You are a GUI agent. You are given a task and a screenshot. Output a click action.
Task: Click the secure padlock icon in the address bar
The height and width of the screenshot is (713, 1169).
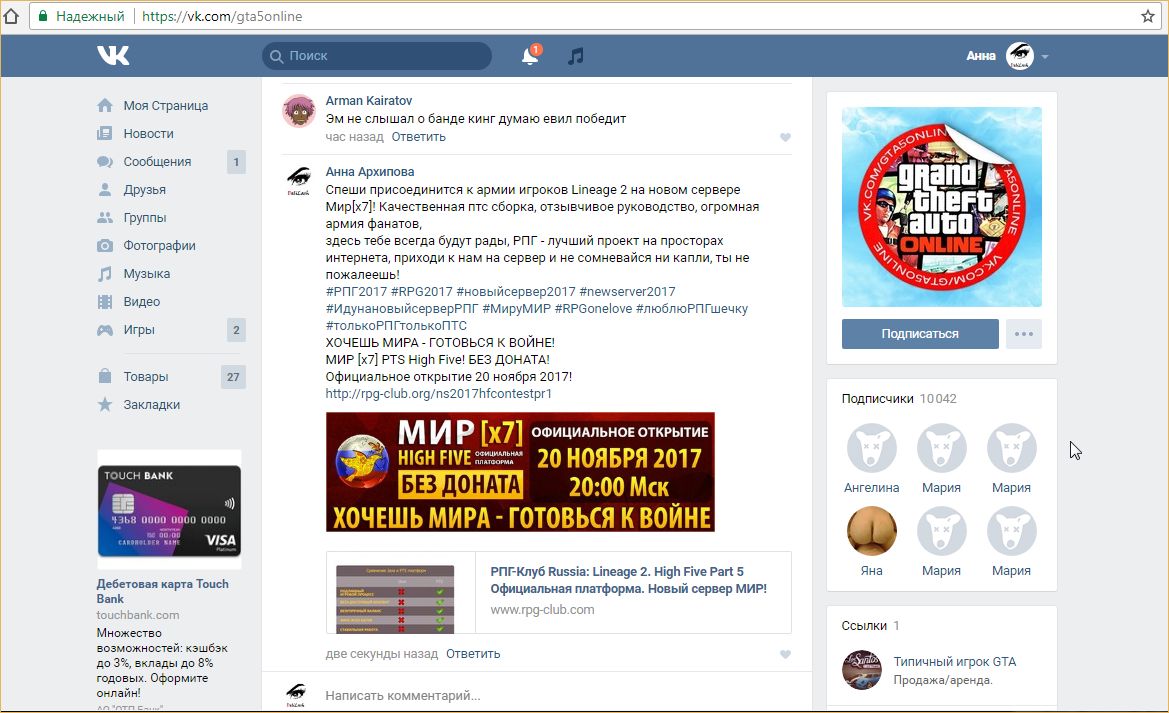click(42, 16)
